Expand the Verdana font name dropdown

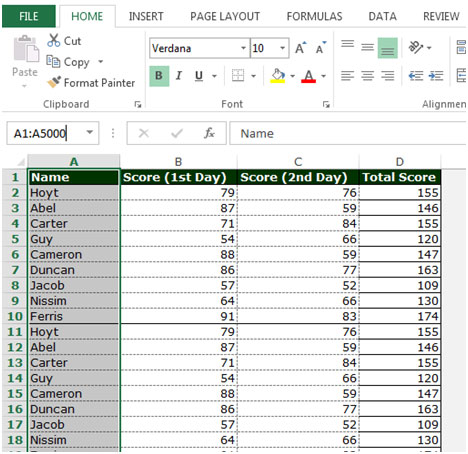(x=244, y=48)
